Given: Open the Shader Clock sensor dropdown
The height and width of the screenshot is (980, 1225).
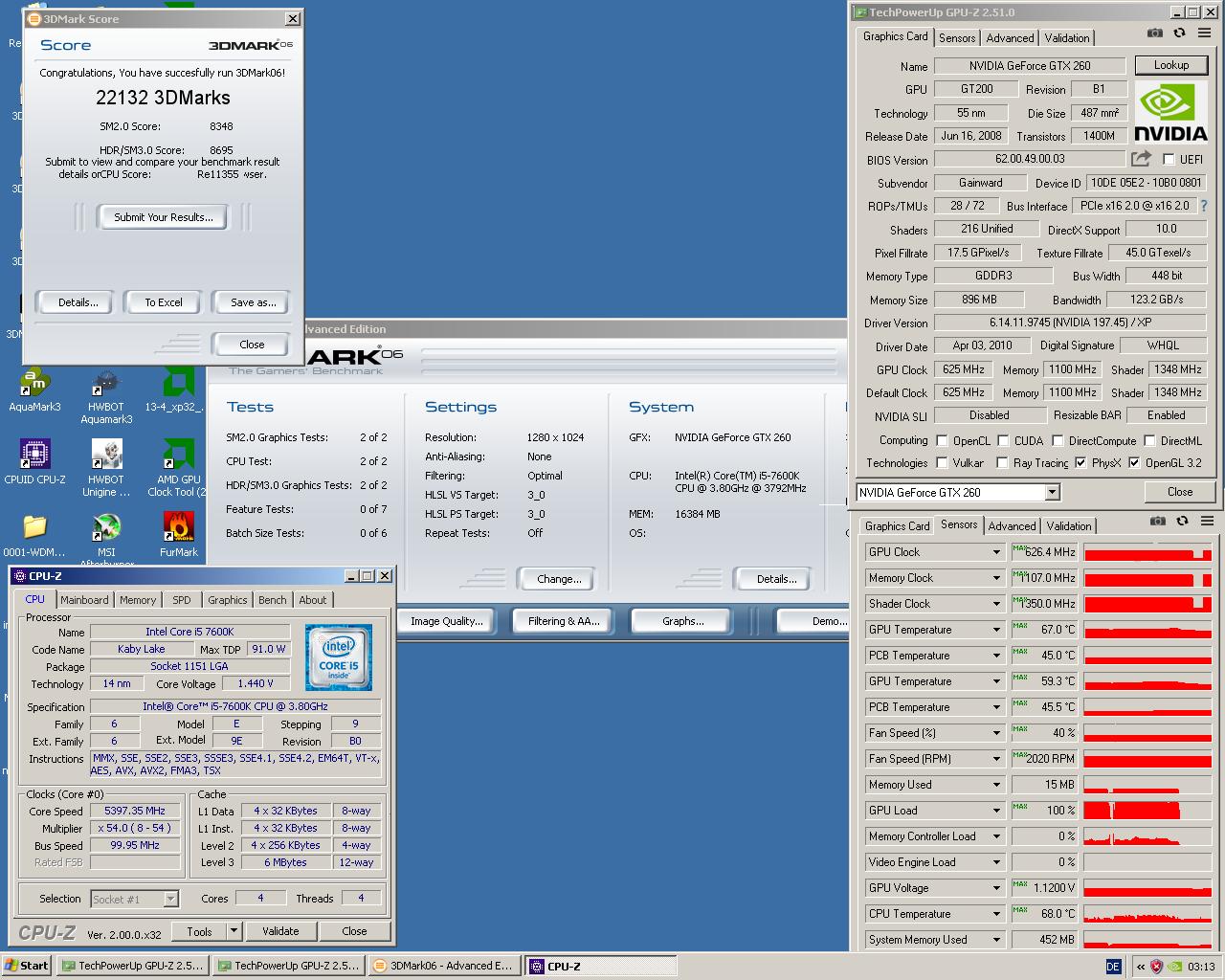Looking at the screenshot, I should [996, 604].
